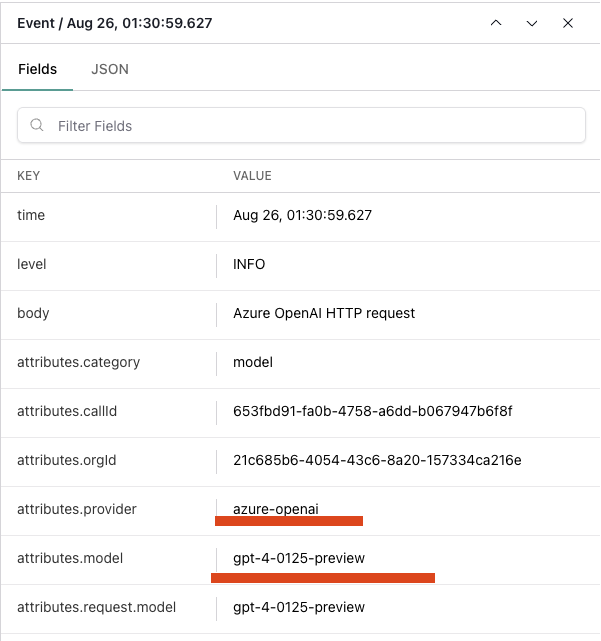This screenshot has width=601, height=641.
Task: Close the event details panel
Action: [x=568, y=23]
